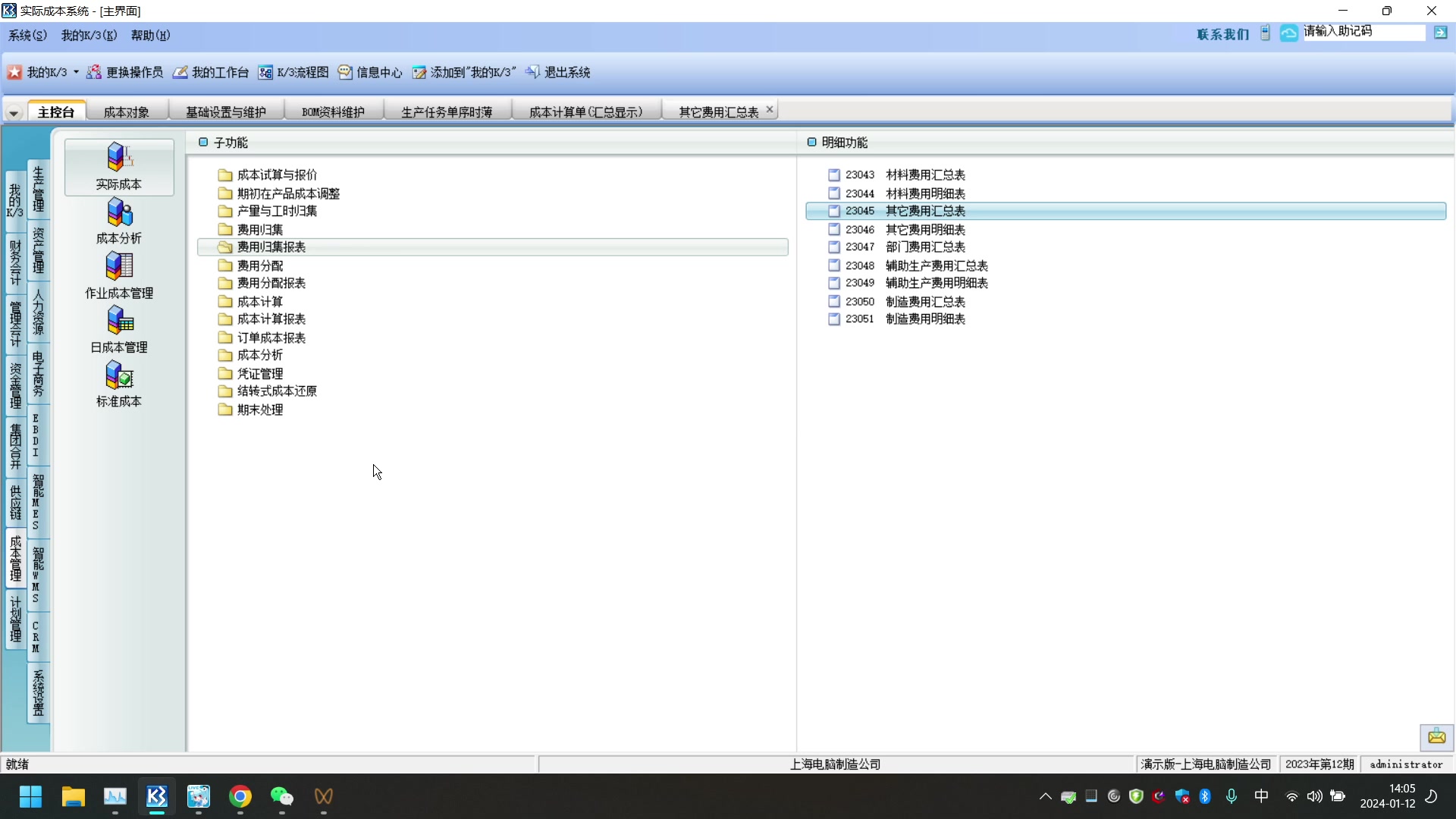Expand the 成本计算报表 folder
1456x819 pixels.
click(271, 319)
